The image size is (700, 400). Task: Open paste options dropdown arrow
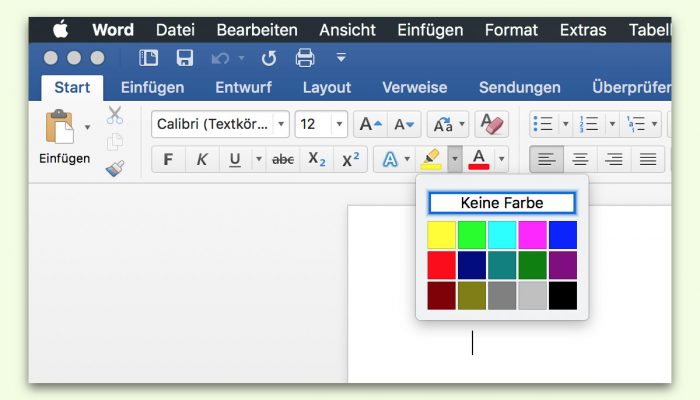(88, 127)
